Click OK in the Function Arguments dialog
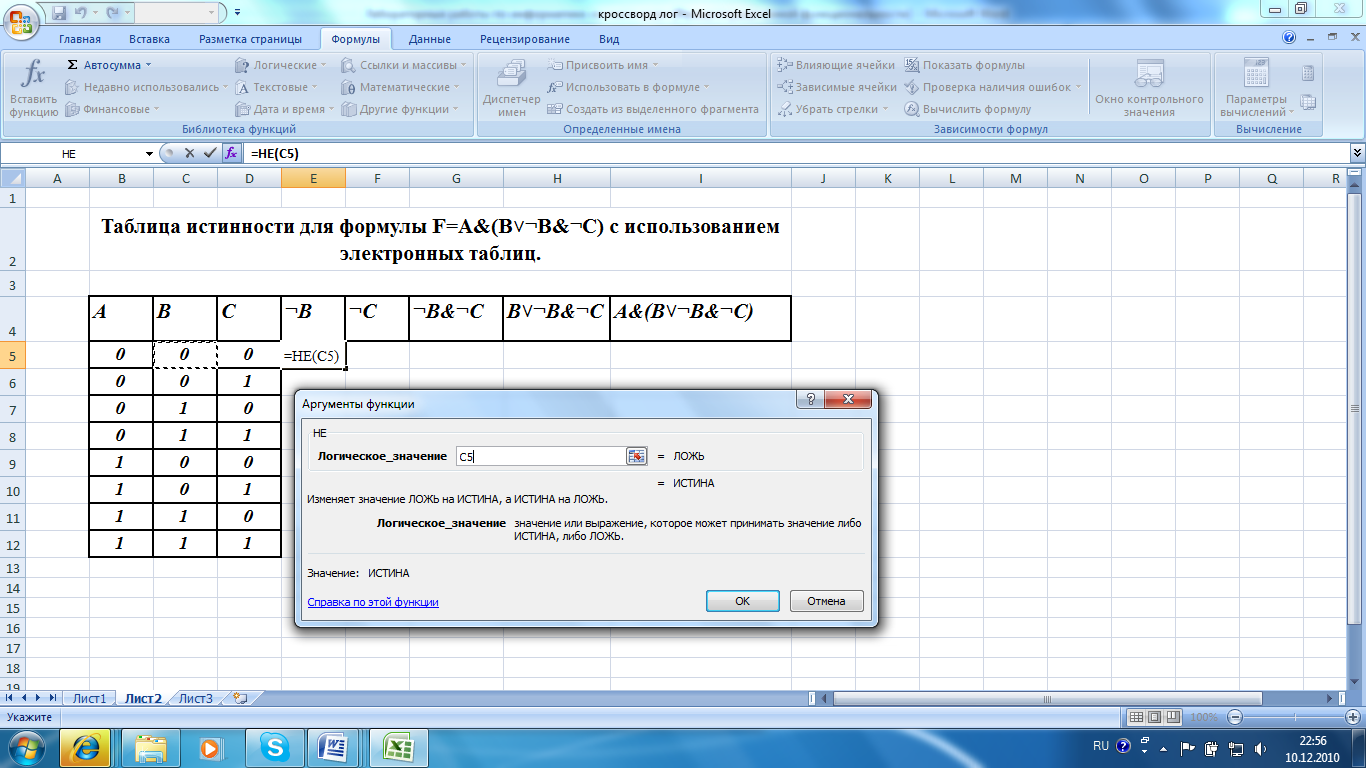Image resolution: width=1366 pixels, height=768 pixels. (x=742, y=601)
